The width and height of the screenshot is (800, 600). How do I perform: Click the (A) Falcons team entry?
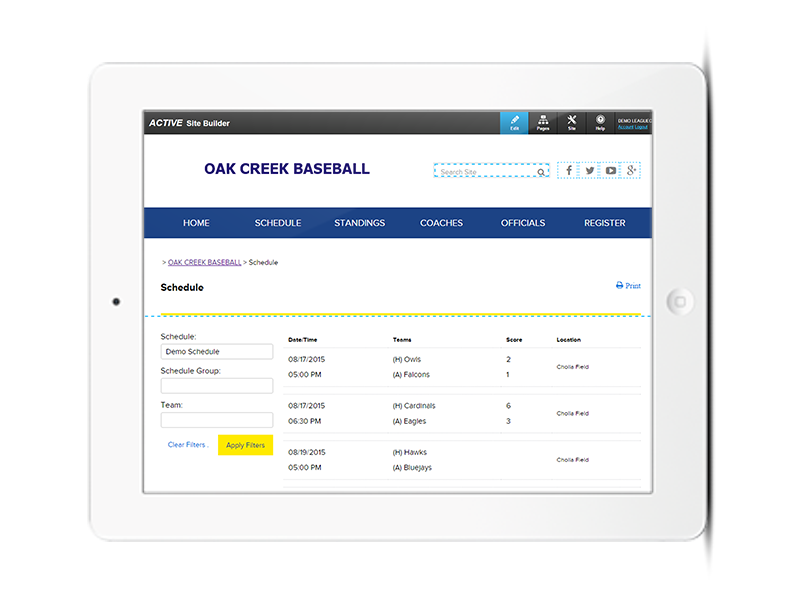click(x=411, y=374)
